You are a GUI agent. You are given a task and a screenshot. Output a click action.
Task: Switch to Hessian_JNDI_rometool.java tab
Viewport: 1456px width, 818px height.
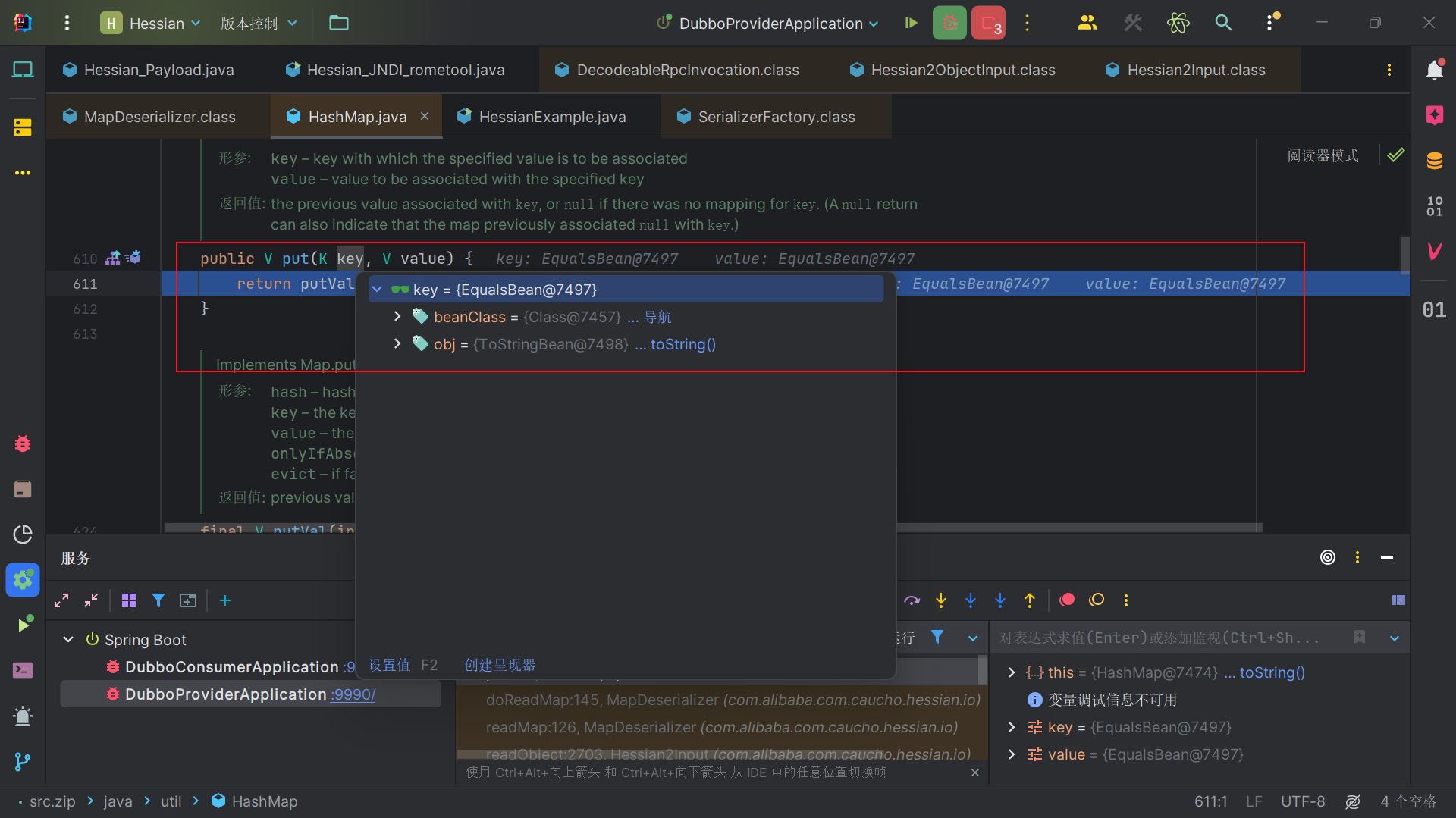click(395, 70)
